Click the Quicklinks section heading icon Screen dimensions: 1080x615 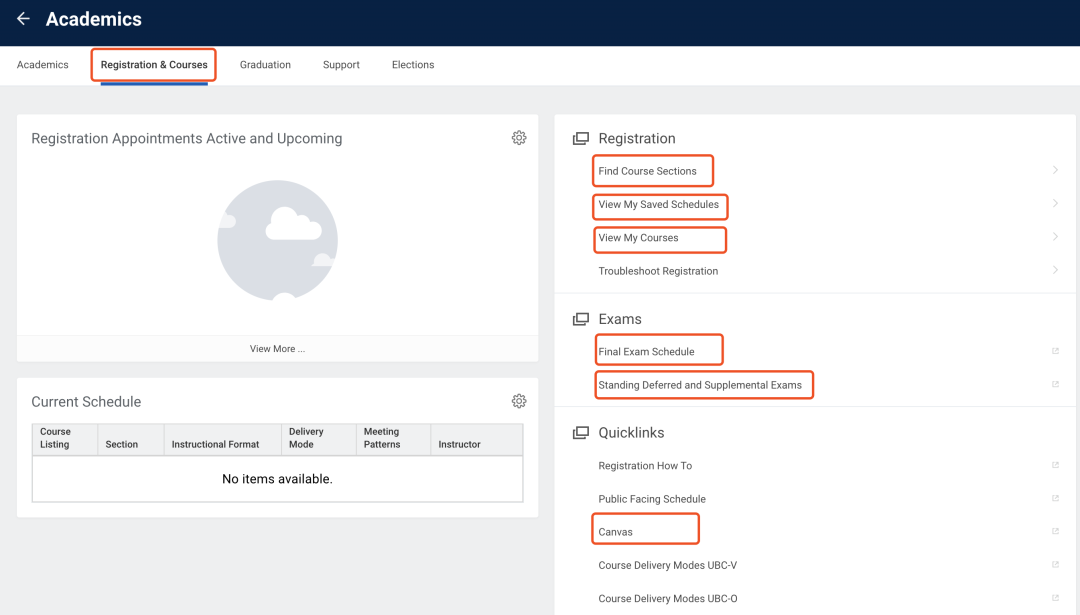580,433
